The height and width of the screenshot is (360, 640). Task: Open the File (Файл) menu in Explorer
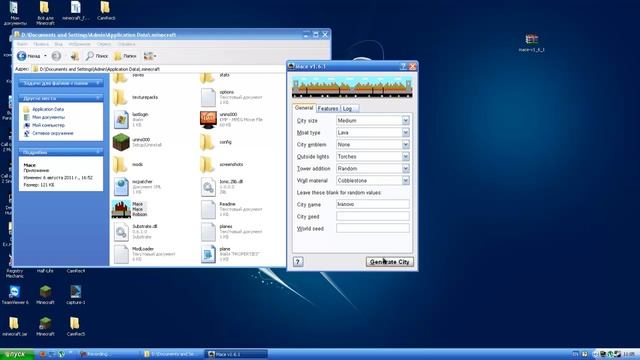tap(22, 44)
